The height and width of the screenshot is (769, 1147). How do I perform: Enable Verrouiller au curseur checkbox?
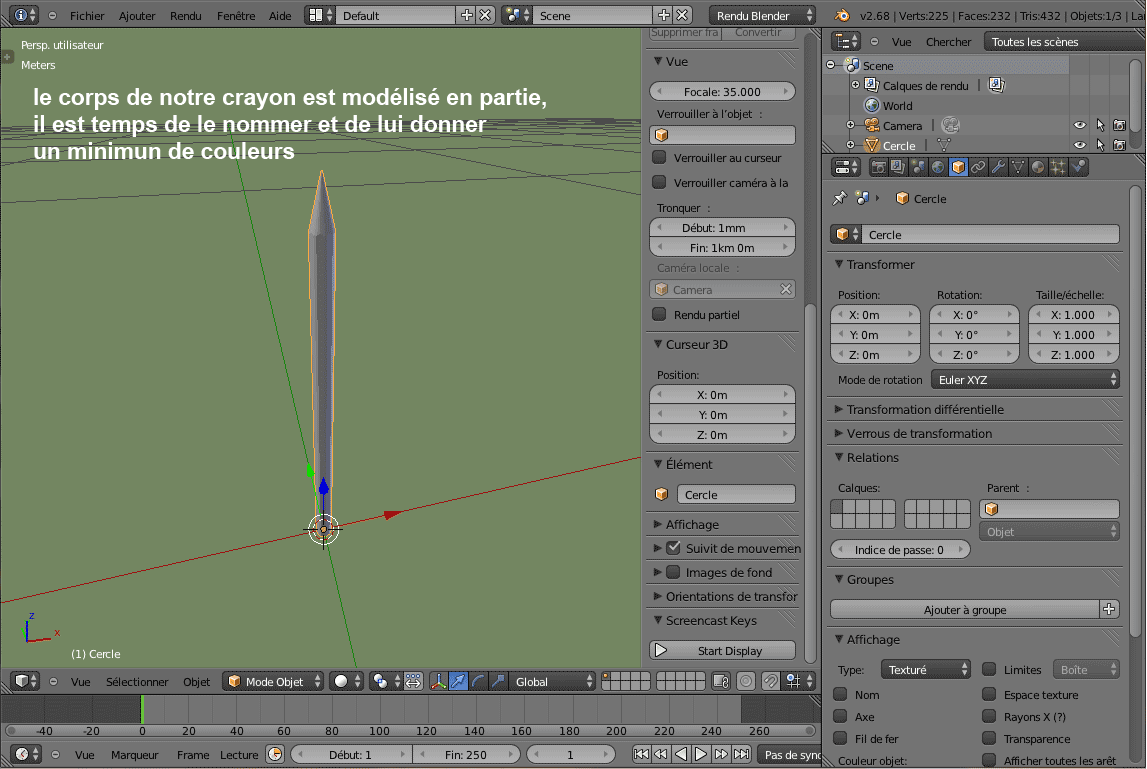pyautogui.click(x=659, y=157)
